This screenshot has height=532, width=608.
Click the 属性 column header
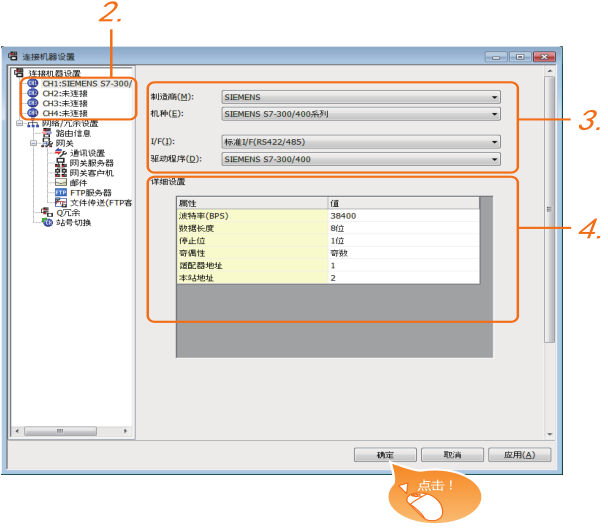tap(252, 203)
